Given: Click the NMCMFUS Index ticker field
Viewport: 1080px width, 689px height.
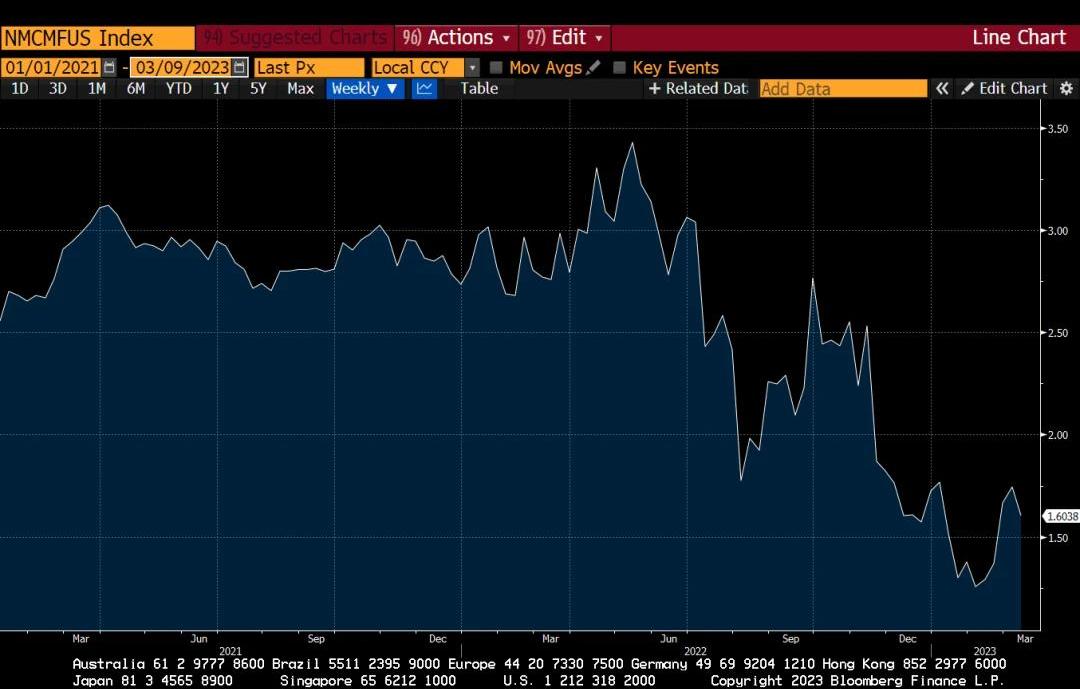Looking at the screenshot, I should tap(97, 38).
